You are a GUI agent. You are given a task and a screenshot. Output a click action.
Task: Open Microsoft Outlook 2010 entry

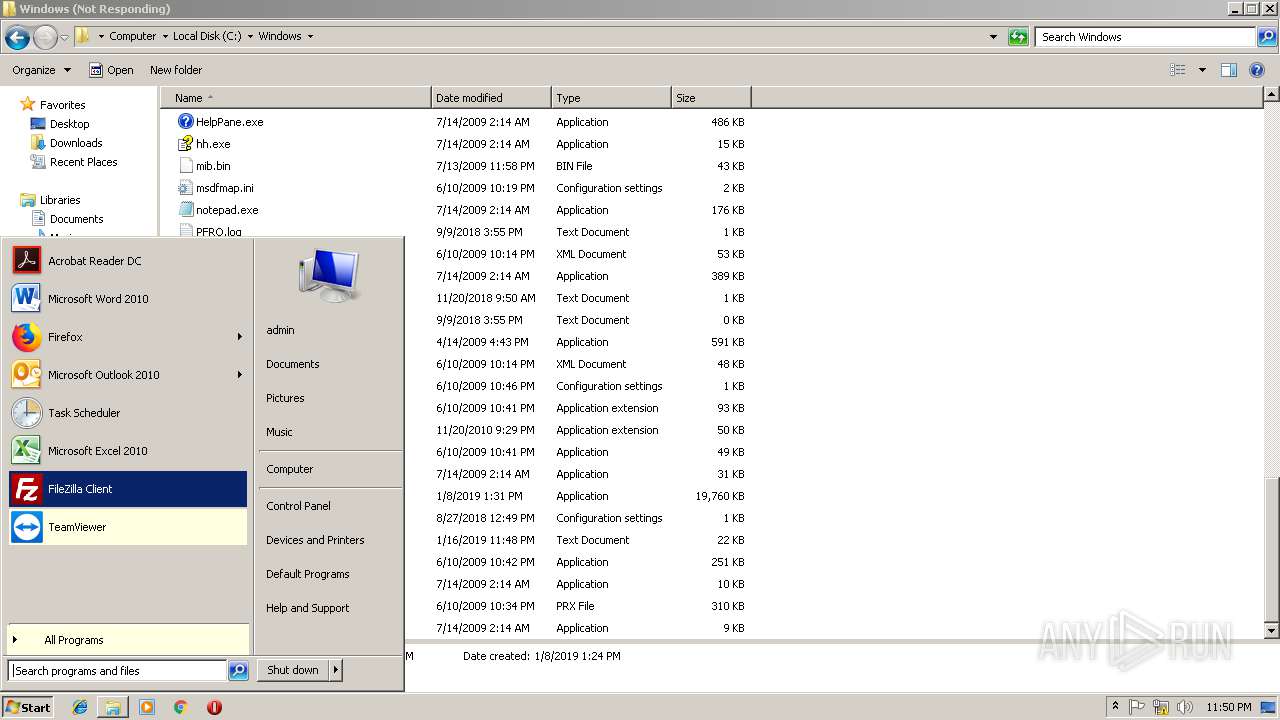128,375
